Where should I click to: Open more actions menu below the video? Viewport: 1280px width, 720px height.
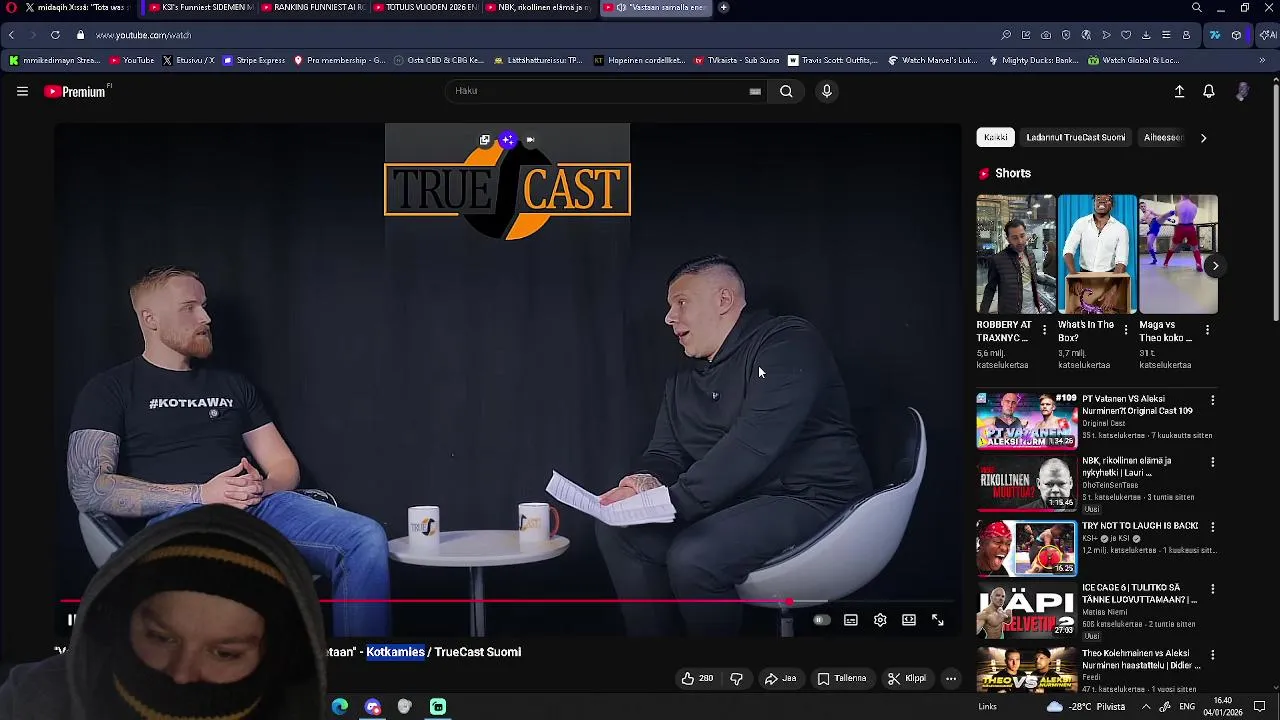(951, 678)
